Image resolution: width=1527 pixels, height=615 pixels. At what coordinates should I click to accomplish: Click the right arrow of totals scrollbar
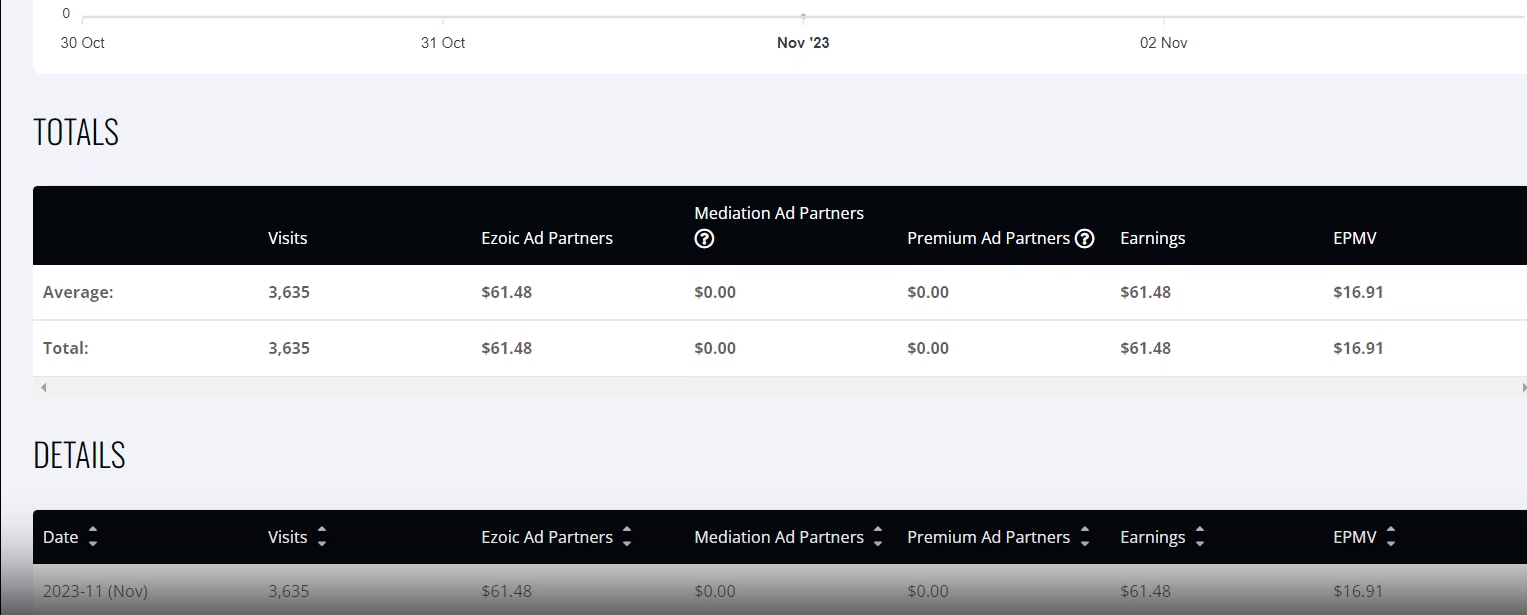click(x=1523, y=387)
